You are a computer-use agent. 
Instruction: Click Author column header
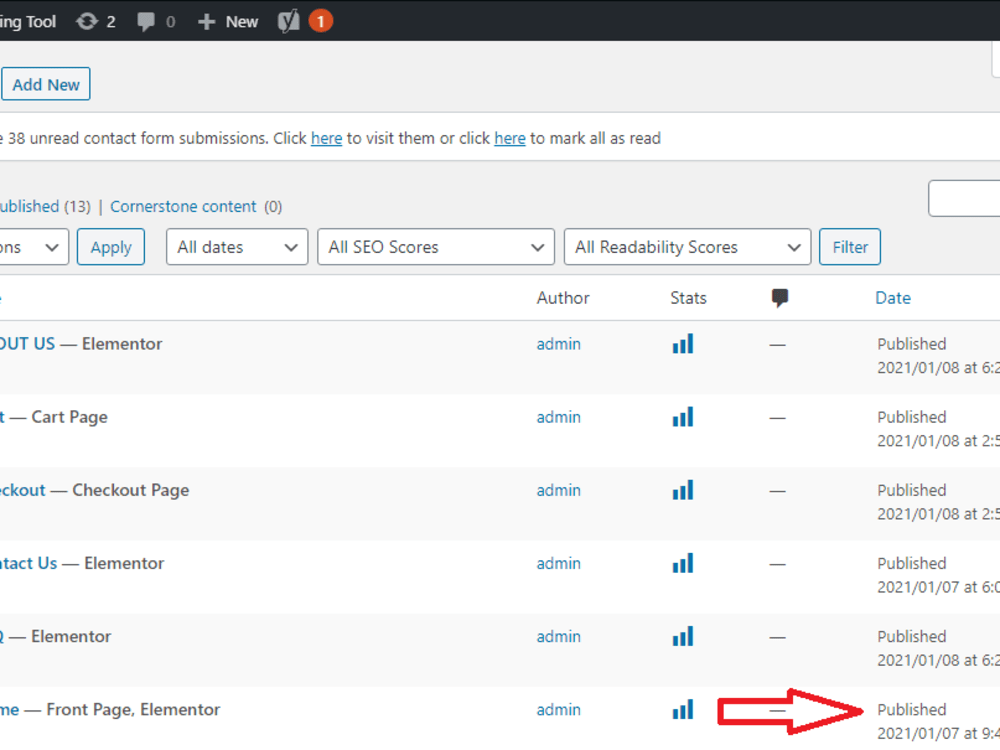[563, 298]
